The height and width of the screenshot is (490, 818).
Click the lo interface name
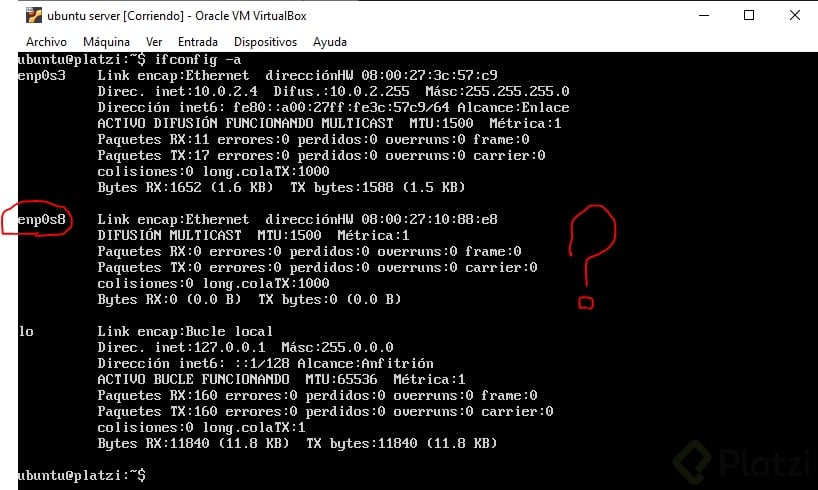[26, 331]
